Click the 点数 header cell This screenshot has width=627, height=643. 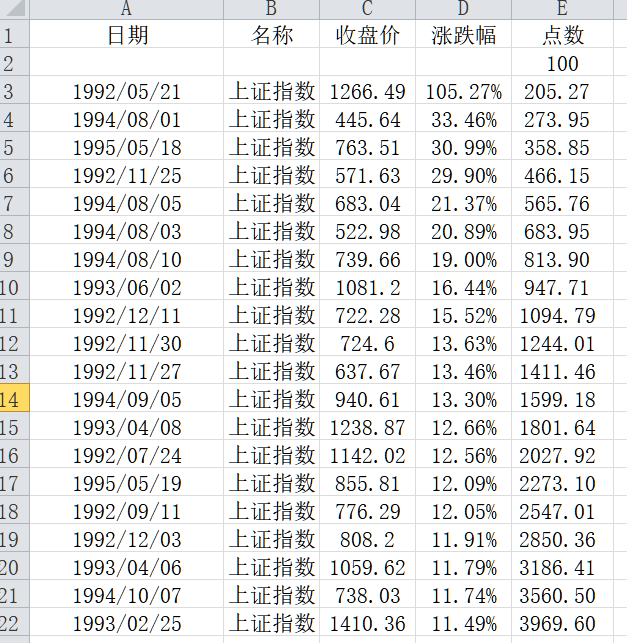tap(562, 34)
